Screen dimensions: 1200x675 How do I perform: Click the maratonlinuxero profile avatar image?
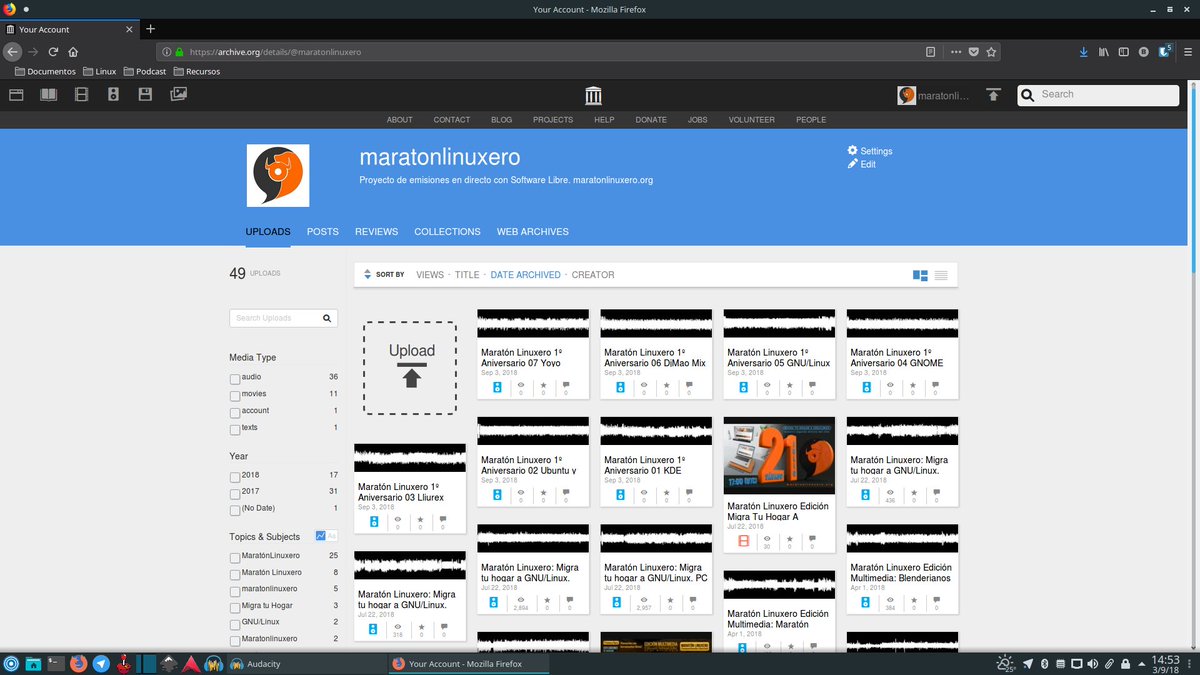point(278,176)
